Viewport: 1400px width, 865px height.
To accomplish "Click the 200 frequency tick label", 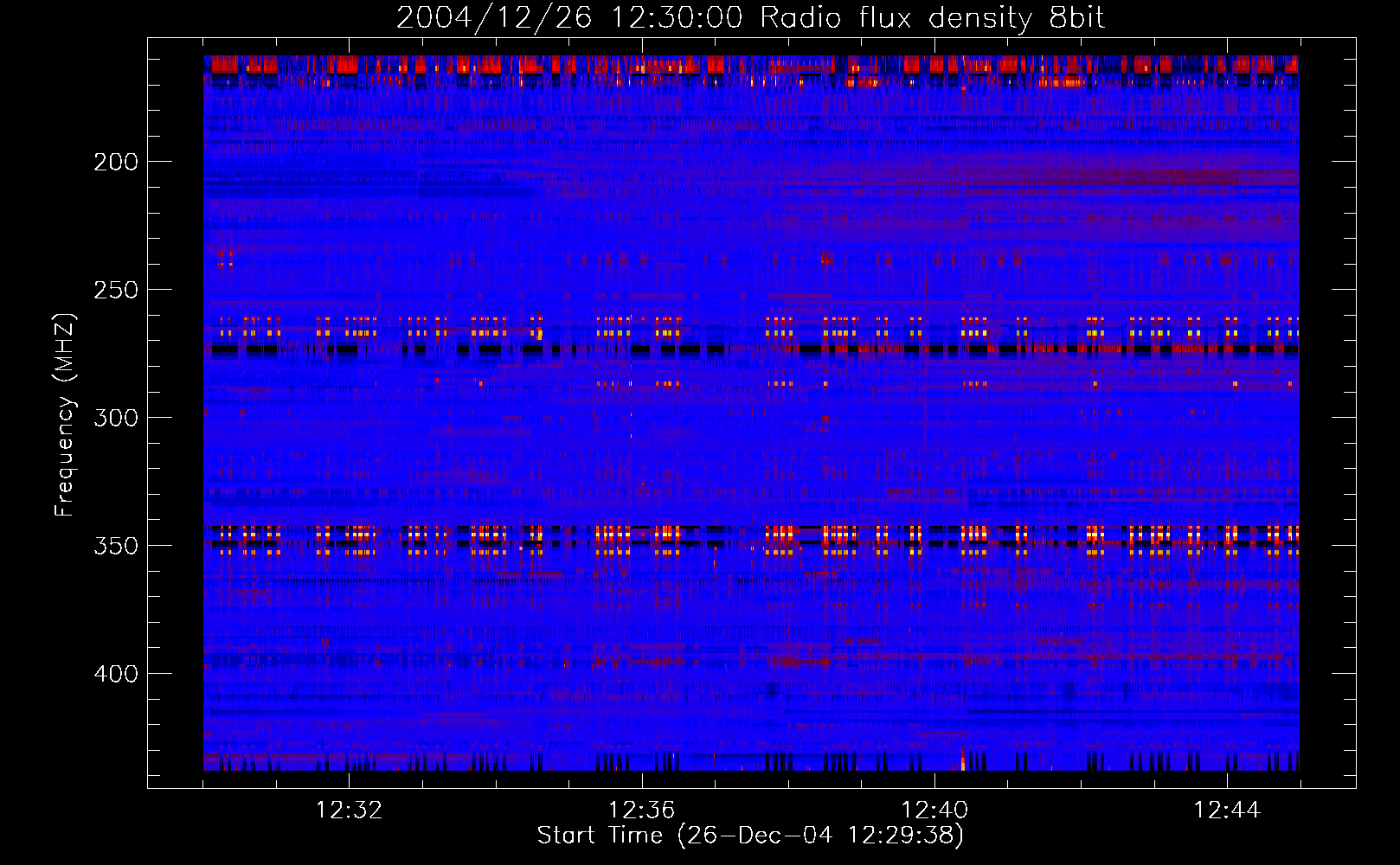I will click(x=116, y=162).
